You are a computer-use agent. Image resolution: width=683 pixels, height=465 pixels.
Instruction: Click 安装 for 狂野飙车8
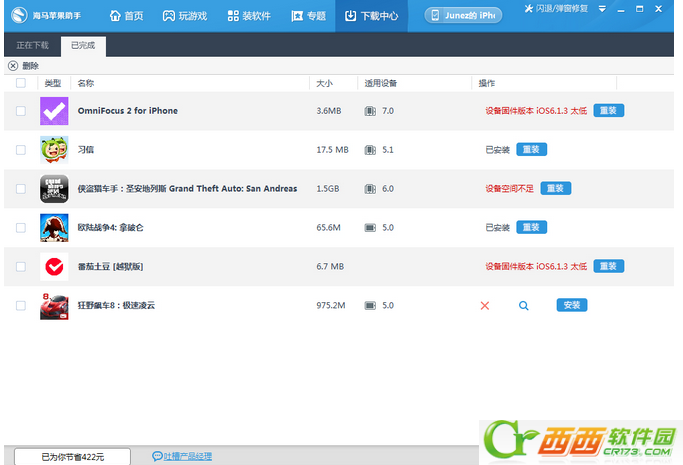(572, 305)
